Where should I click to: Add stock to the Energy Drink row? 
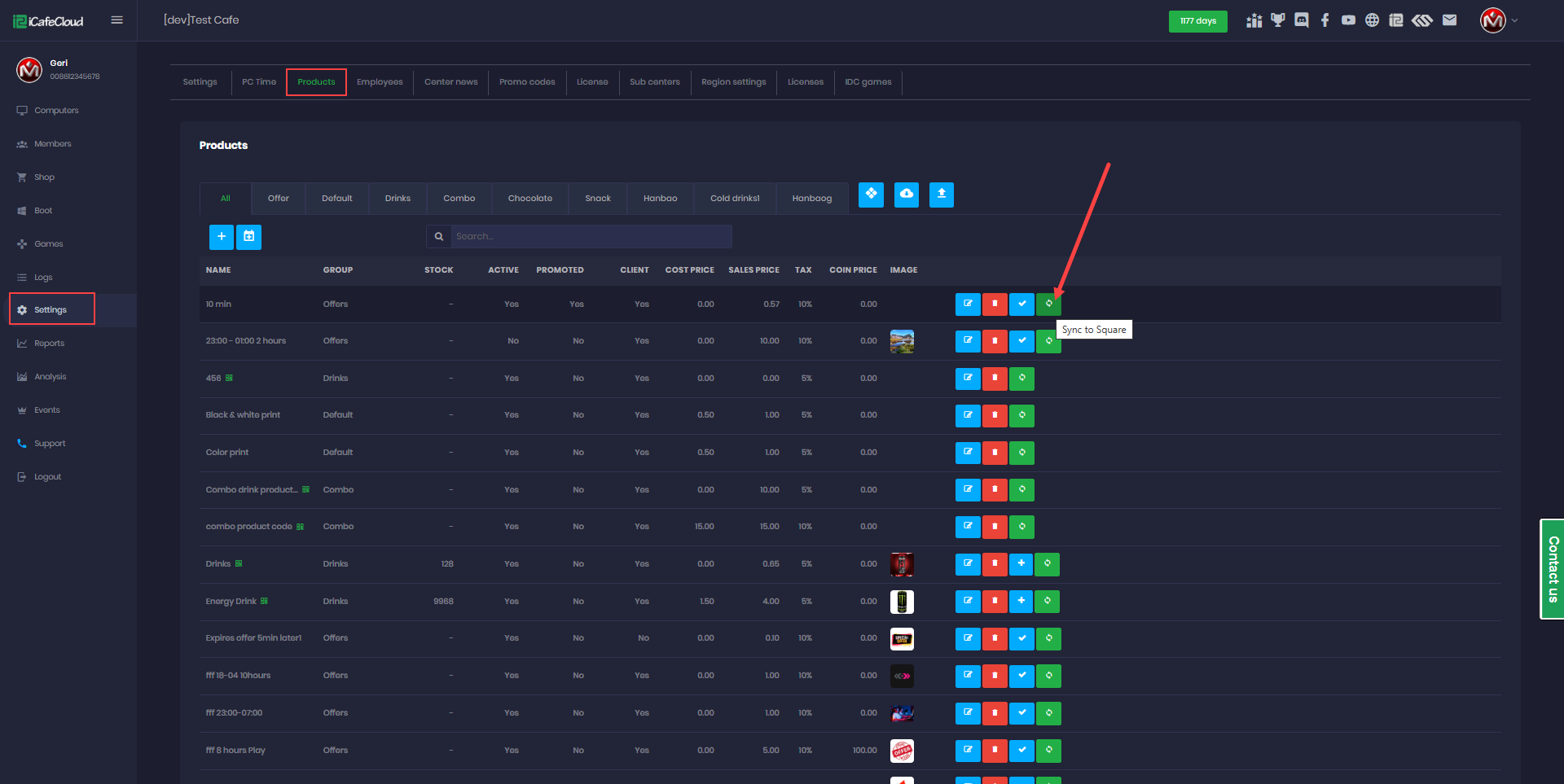tap(1021, 602)
